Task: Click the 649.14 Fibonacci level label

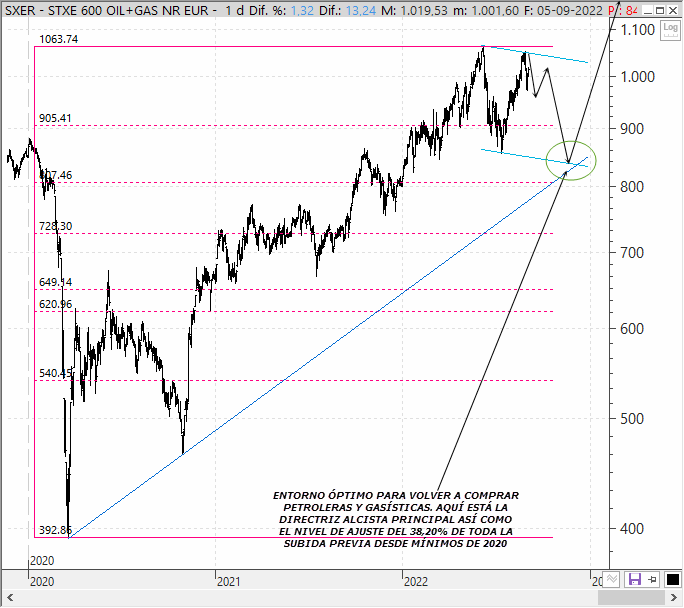Action: point(55,282)
